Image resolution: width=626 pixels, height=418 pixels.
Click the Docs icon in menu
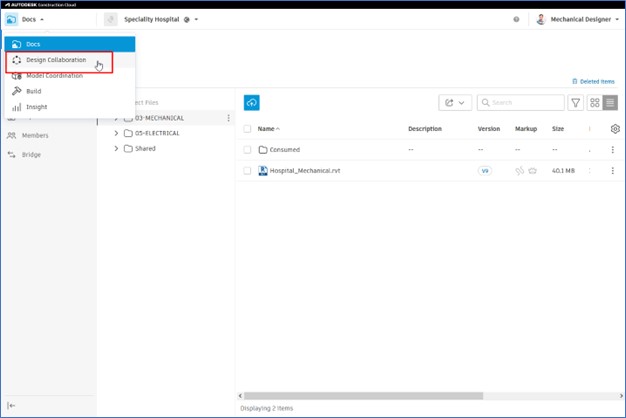16,44
